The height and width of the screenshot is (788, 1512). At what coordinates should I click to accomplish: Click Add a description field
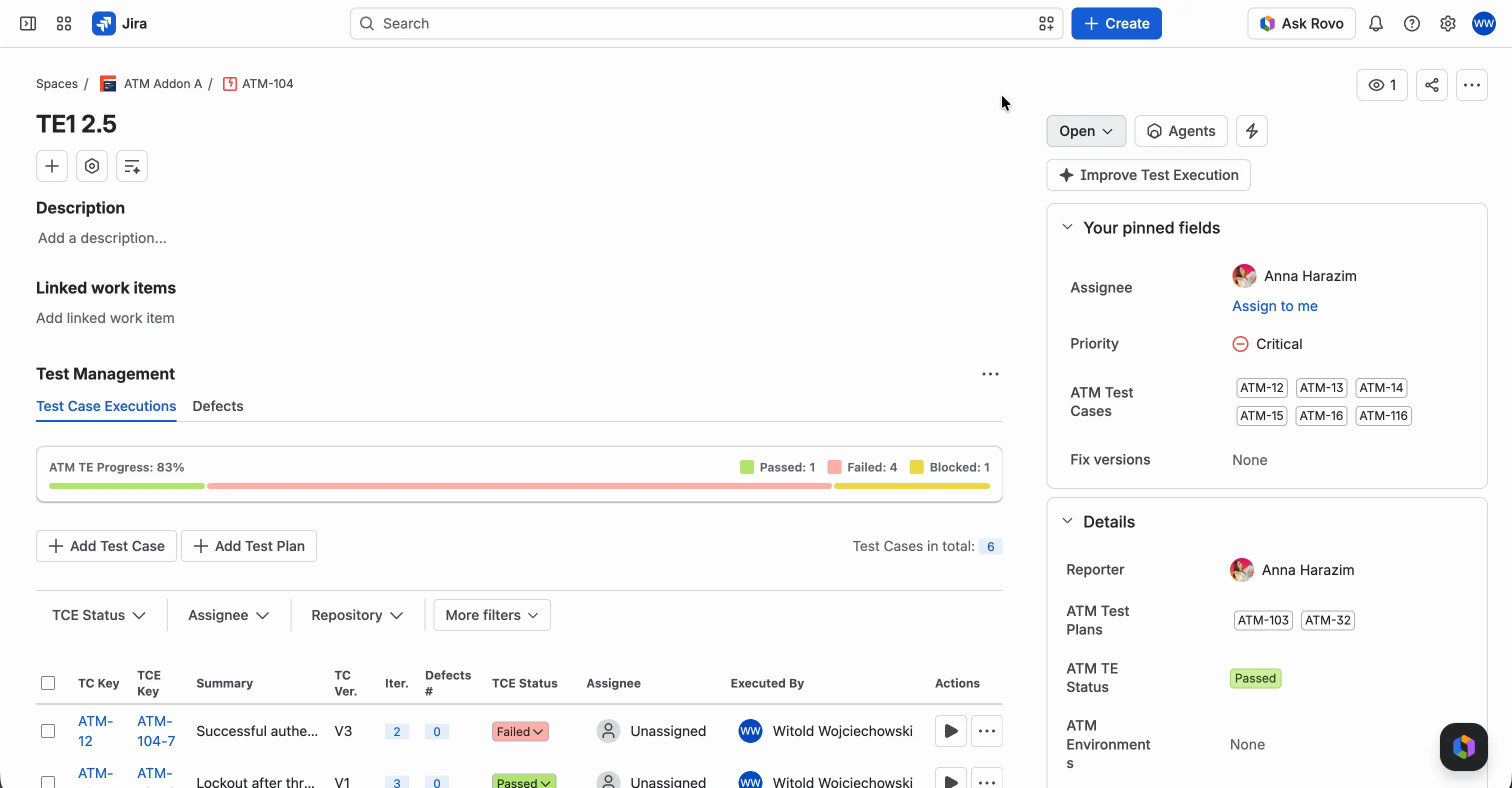102,237
